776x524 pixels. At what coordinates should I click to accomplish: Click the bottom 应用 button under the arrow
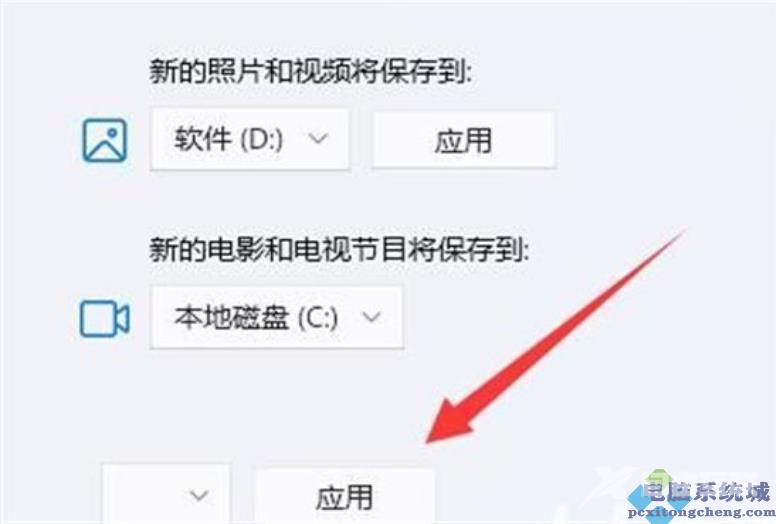pyautogui.click(x=344, y=496)
